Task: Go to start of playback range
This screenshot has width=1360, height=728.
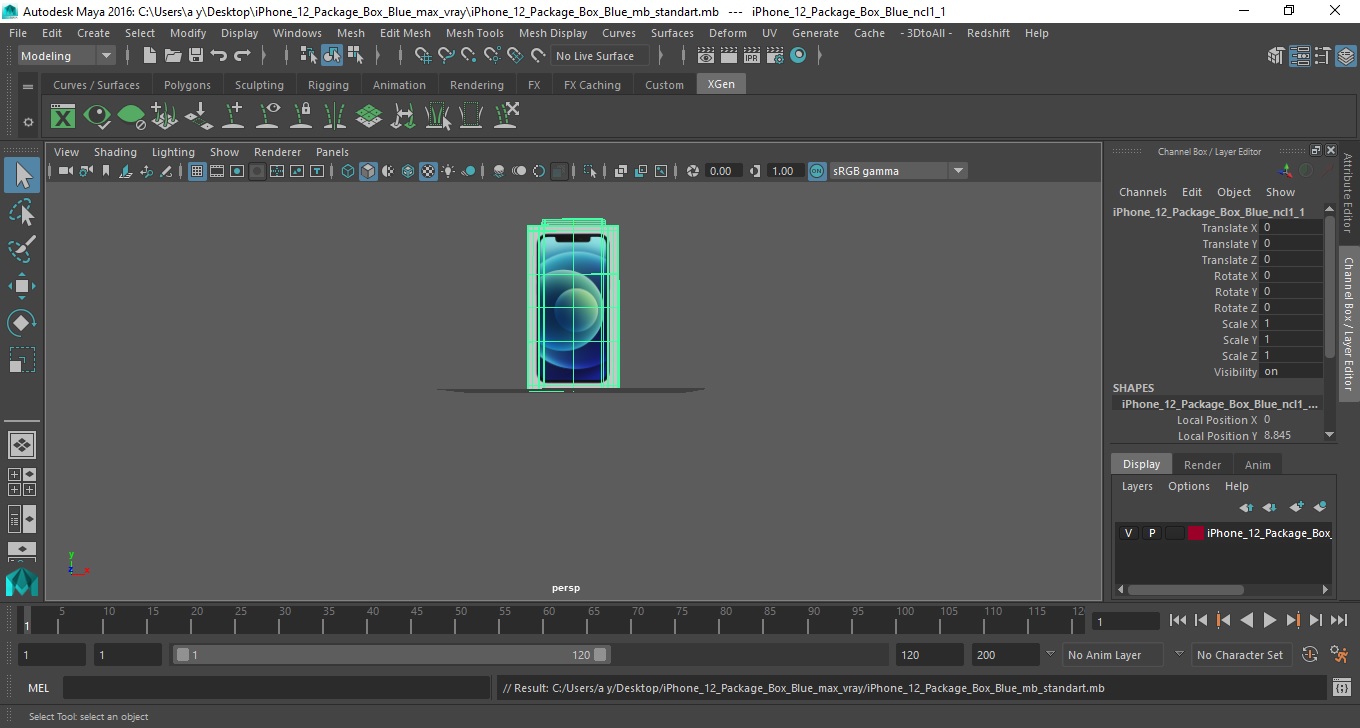Action: (1178, 620)
